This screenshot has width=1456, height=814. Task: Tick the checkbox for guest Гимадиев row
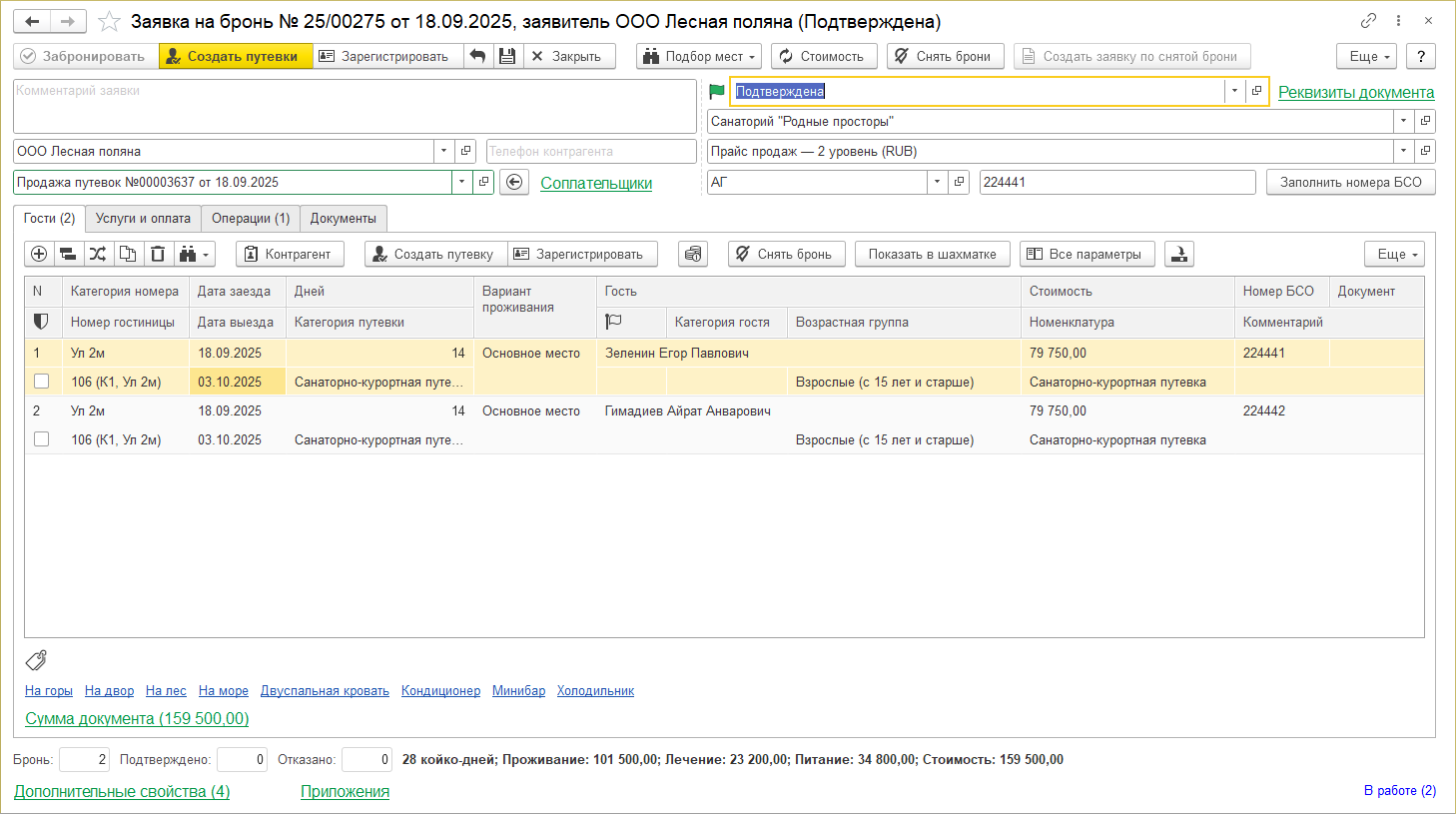point(41,439)
